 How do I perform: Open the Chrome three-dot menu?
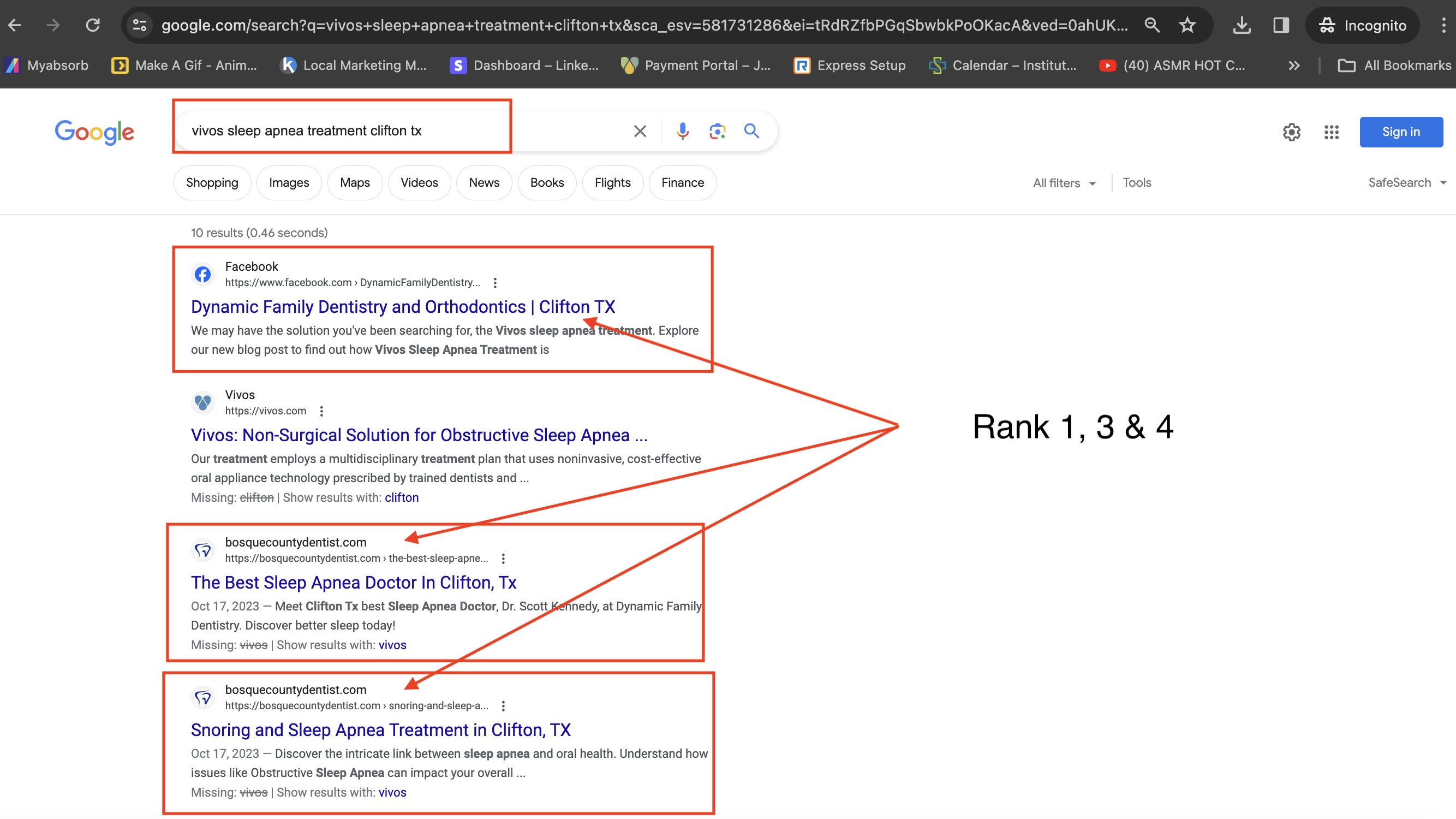(x=1443, y=25)
